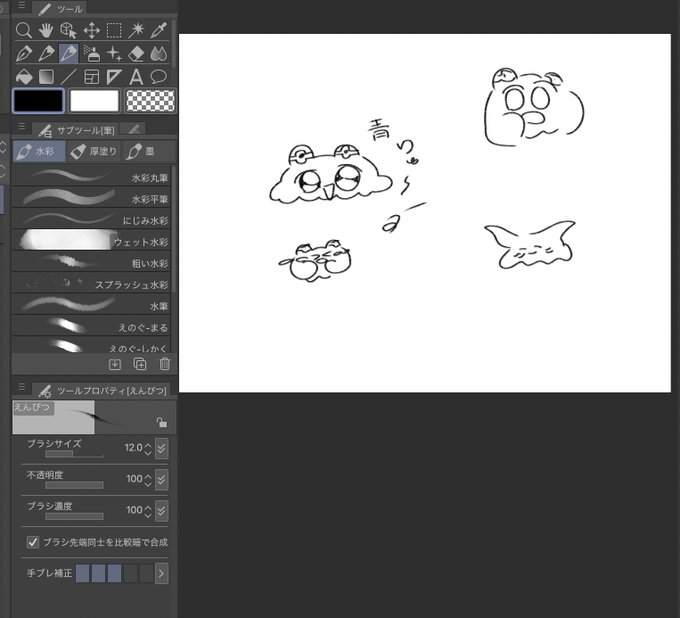Select the Fill bucket tool

click(x=23, y=77)
